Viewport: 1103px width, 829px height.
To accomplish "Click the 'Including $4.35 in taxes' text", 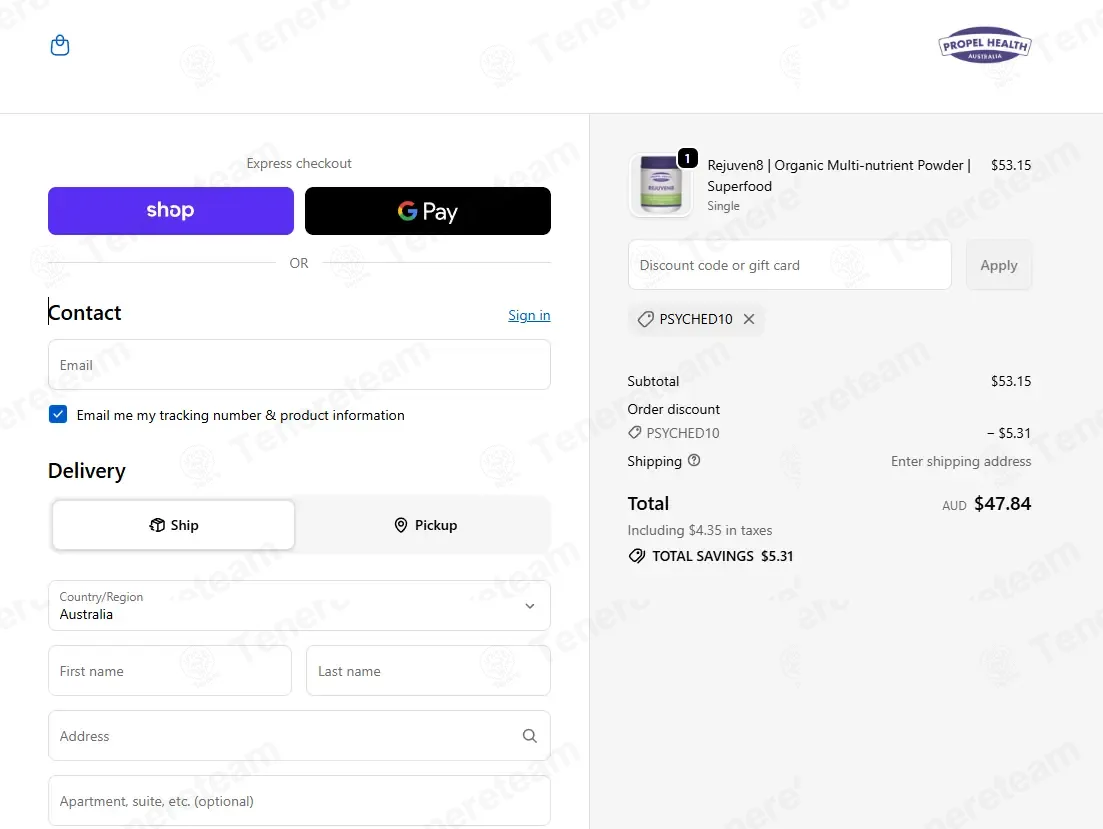I will (700, 530).
